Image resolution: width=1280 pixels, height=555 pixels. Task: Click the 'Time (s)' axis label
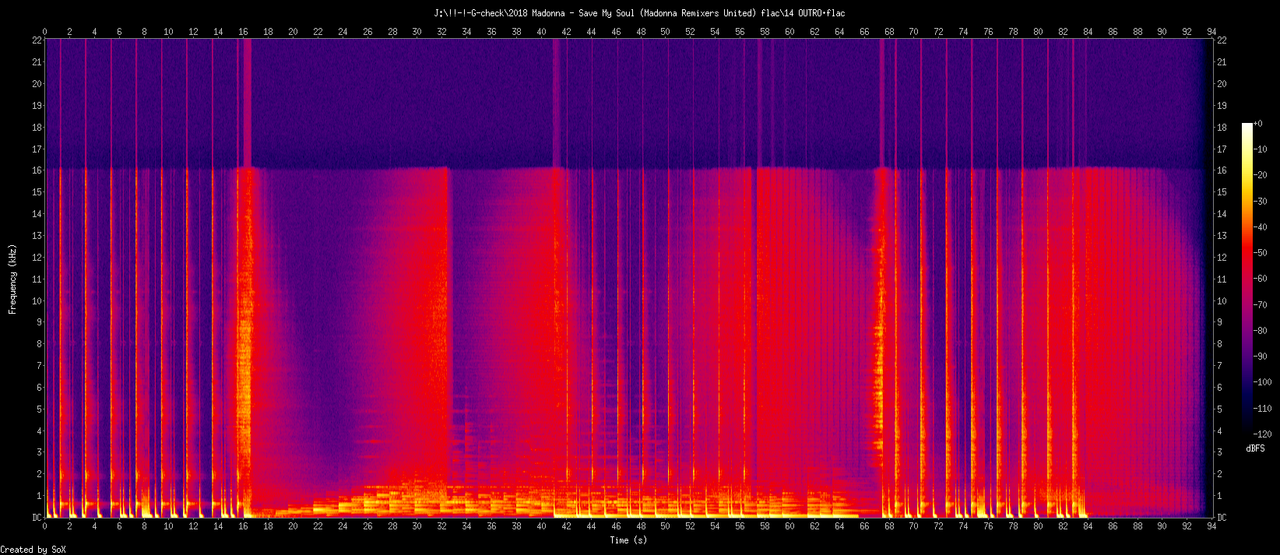630,540
